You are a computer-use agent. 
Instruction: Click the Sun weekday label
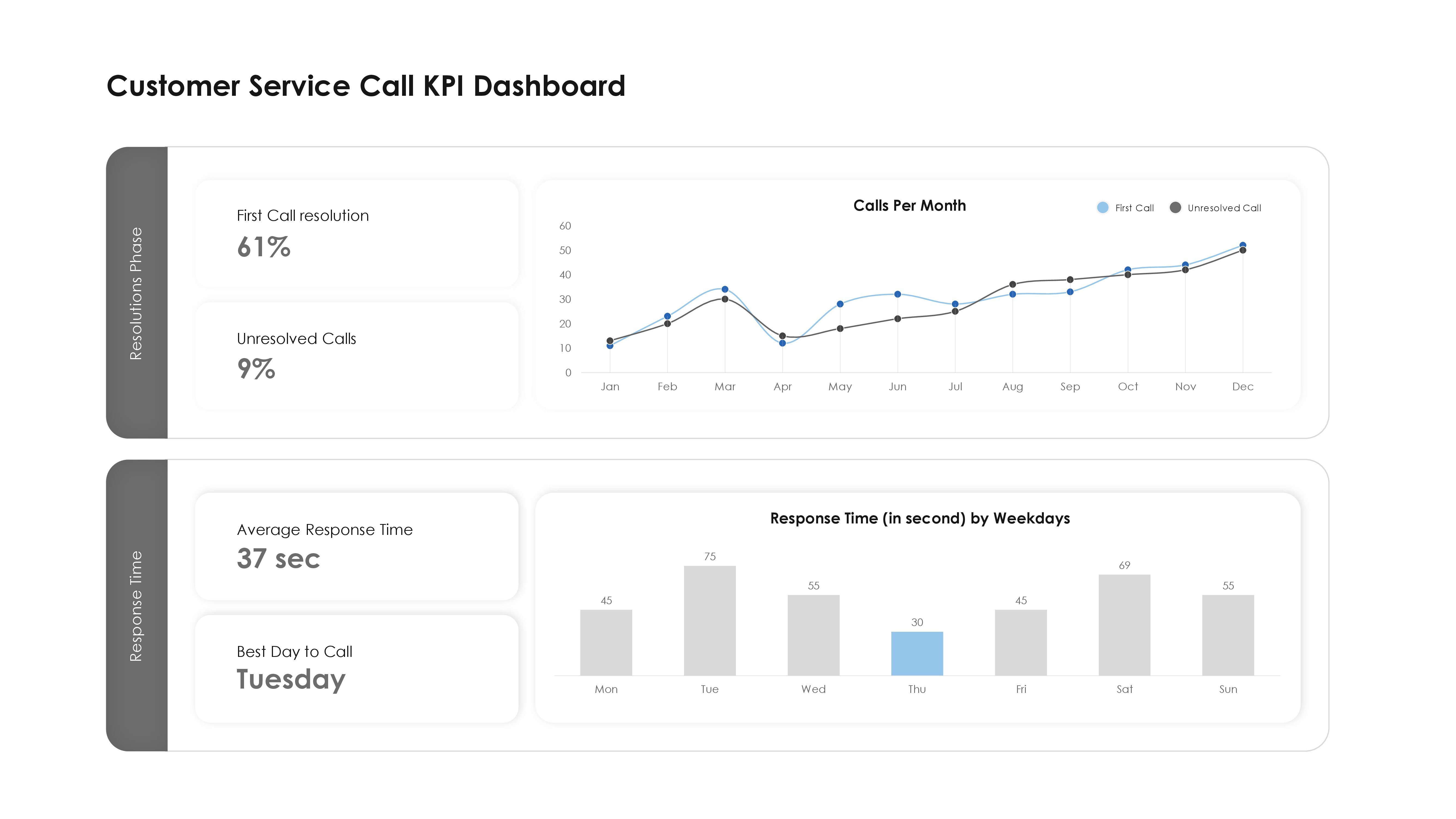1228,689
